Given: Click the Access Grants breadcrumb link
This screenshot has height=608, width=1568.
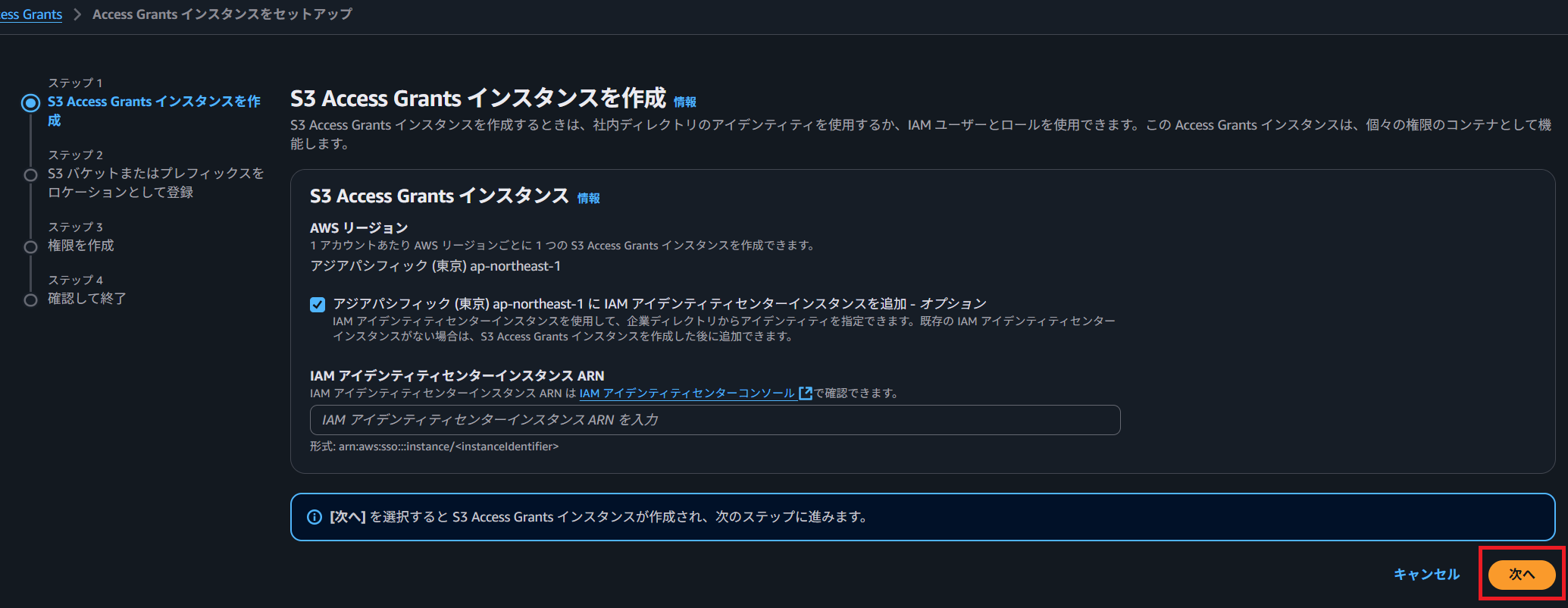Looking at the screenshot, I should (31, 14).
